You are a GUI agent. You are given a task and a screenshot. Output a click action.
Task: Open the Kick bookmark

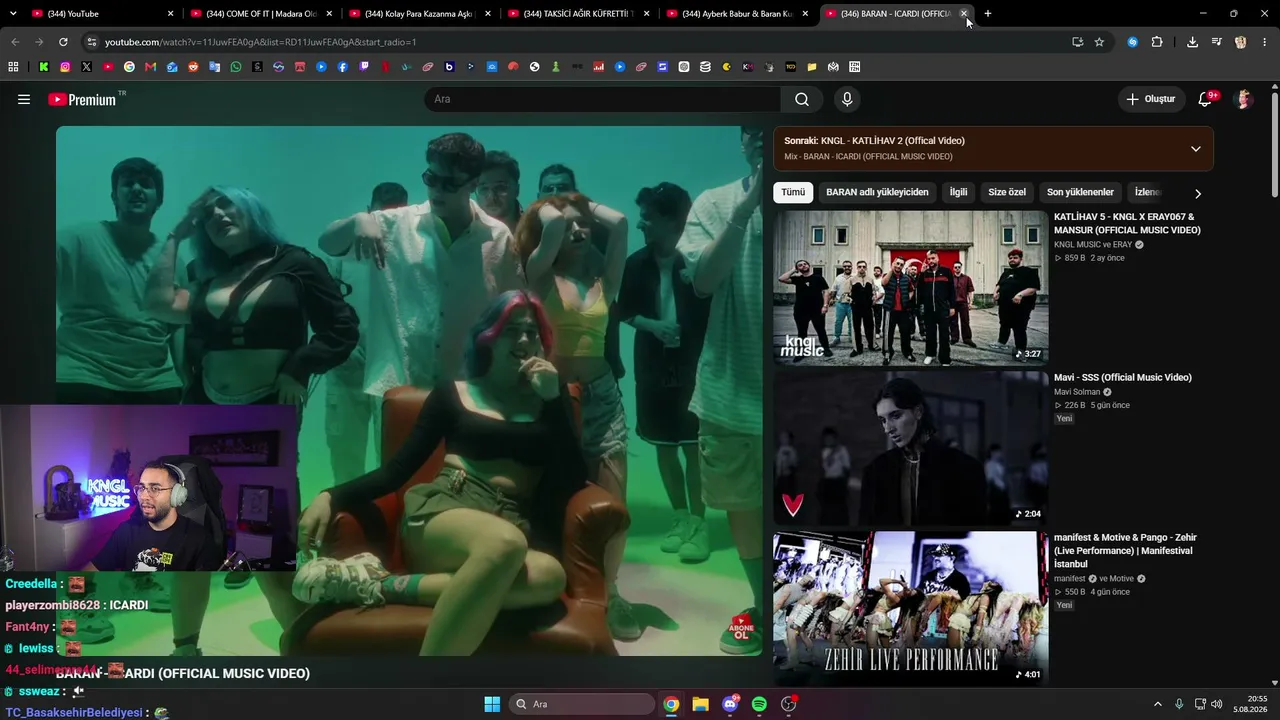[x=44, y=67]
